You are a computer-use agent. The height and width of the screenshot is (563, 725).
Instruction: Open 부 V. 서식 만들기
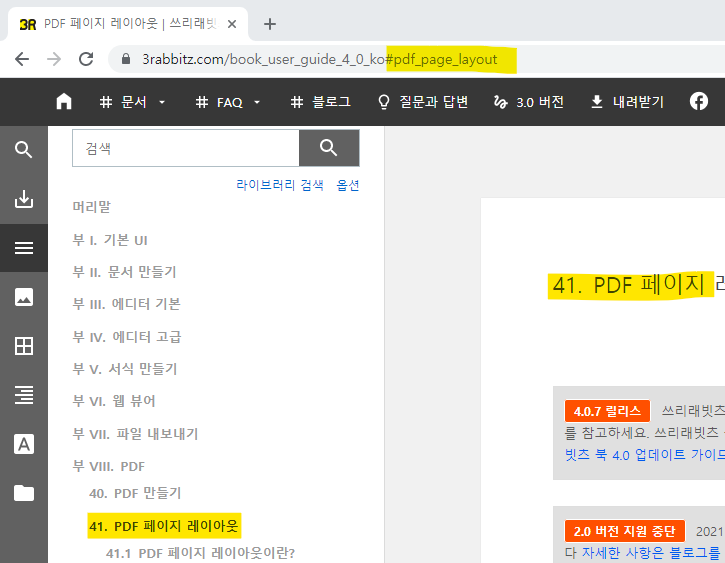[x=125, y=369]
